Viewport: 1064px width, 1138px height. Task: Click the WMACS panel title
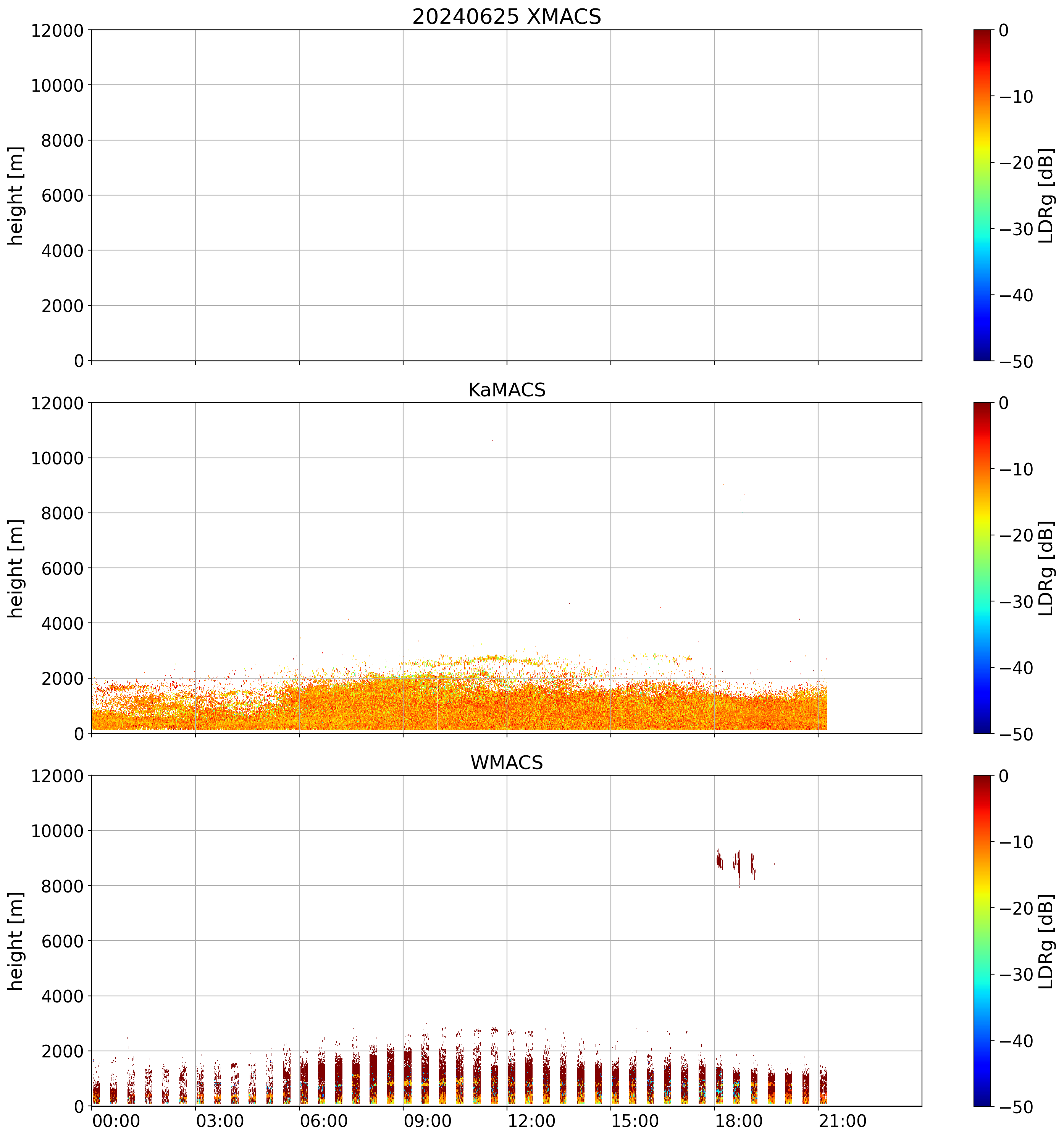click(507, 763)
